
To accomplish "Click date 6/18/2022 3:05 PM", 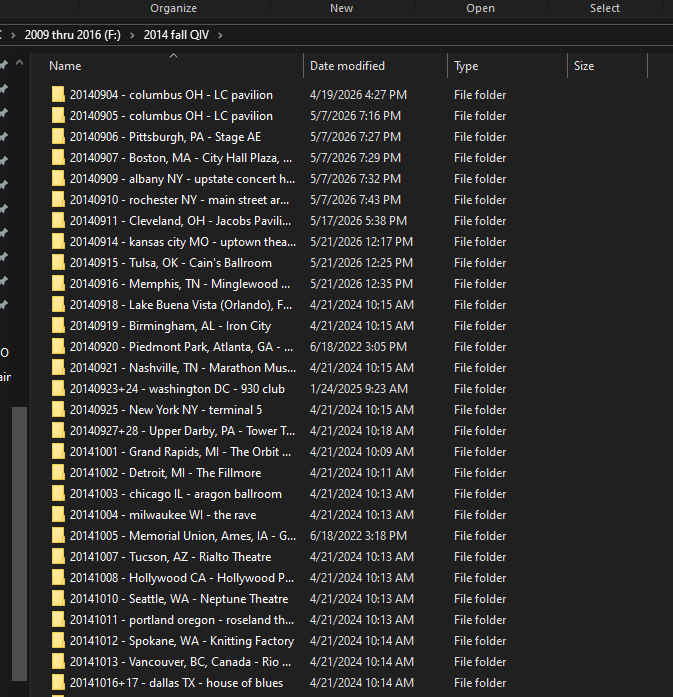I will pos(358,347).
